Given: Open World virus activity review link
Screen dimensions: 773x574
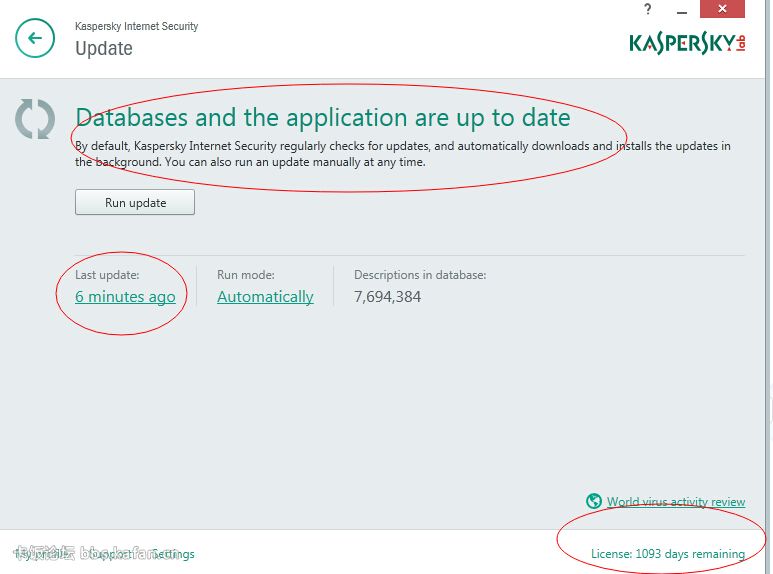Looking at the screenshot, I should (x=676, y=502).
